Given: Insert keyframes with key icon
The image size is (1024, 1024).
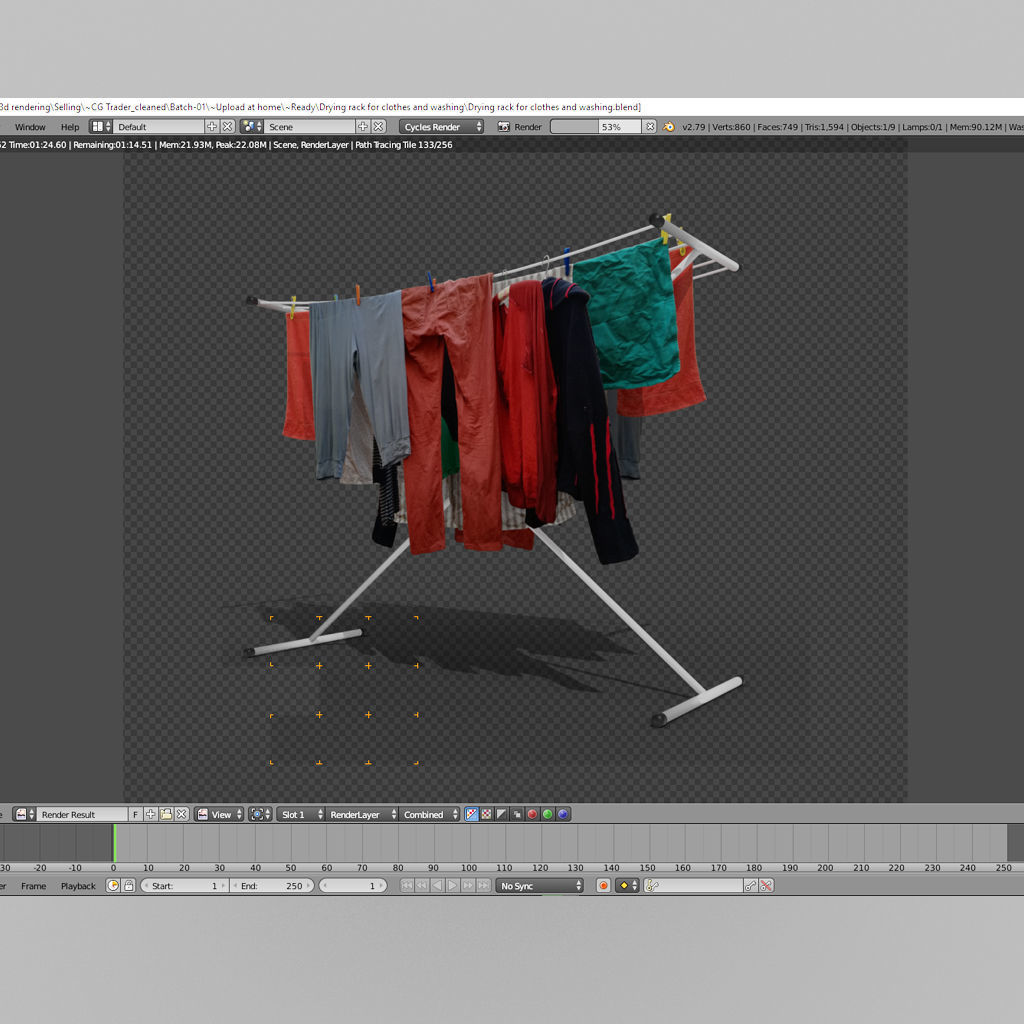Looking at the screenshot, I should [751, 886].
